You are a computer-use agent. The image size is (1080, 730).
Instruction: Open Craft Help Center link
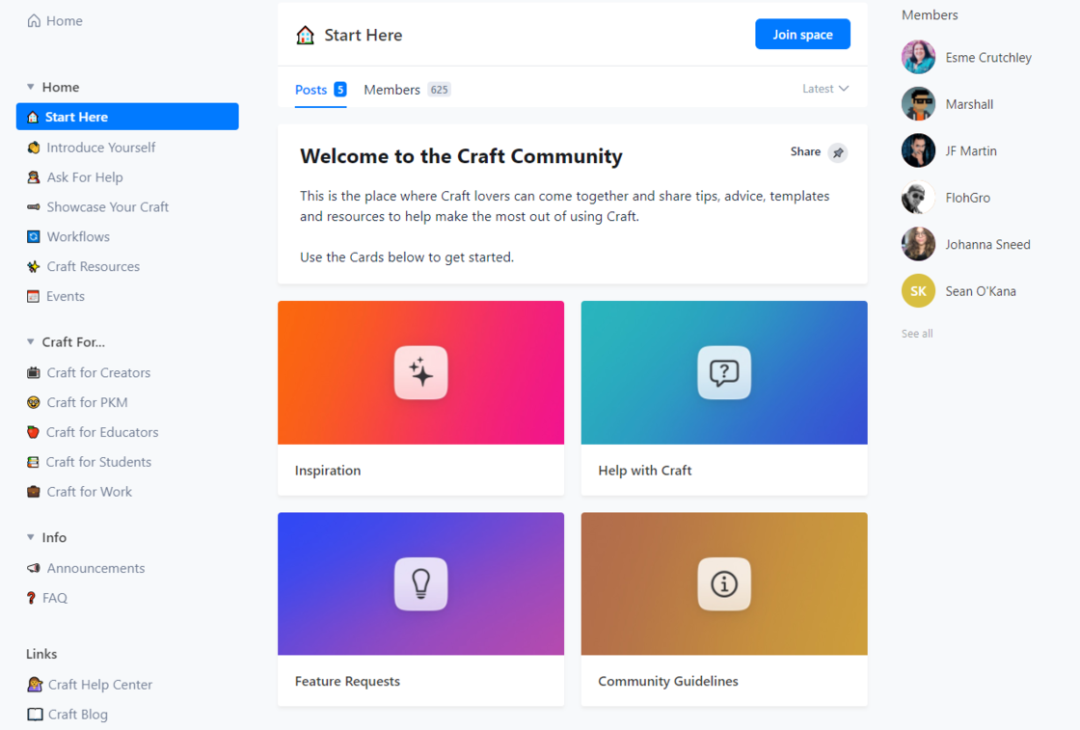pos(101,685)
